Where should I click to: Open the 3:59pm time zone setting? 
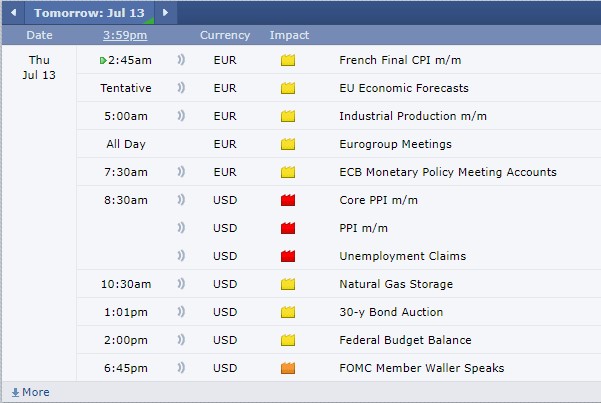point(125,35)
